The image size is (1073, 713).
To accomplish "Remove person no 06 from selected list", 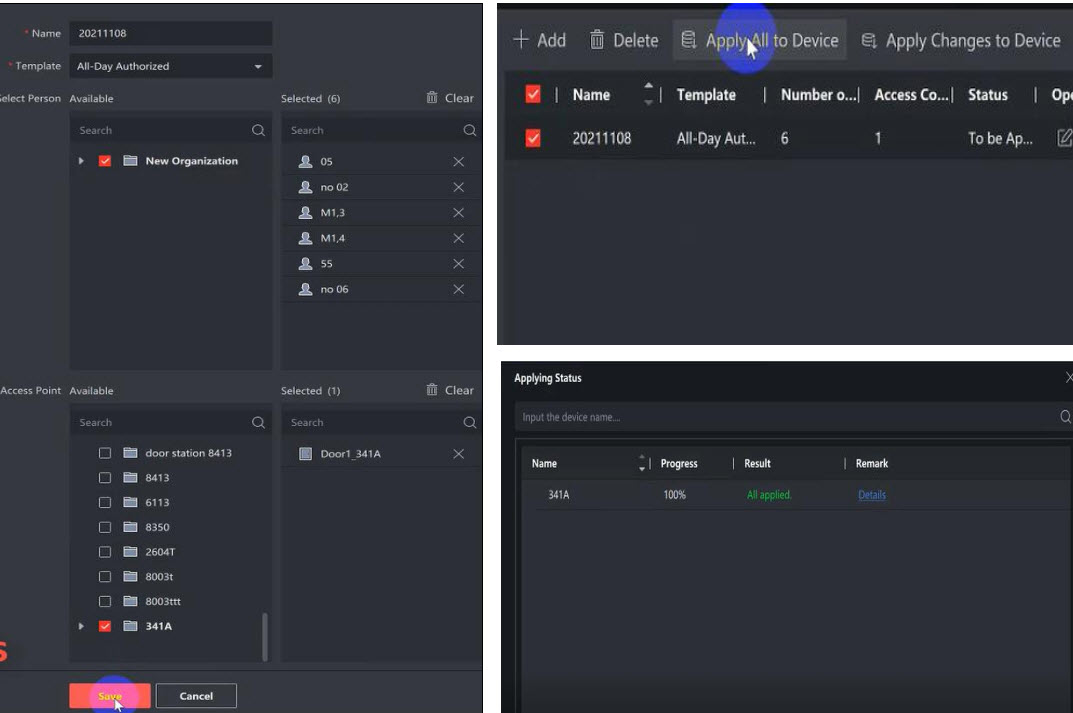I will [458, 289].
